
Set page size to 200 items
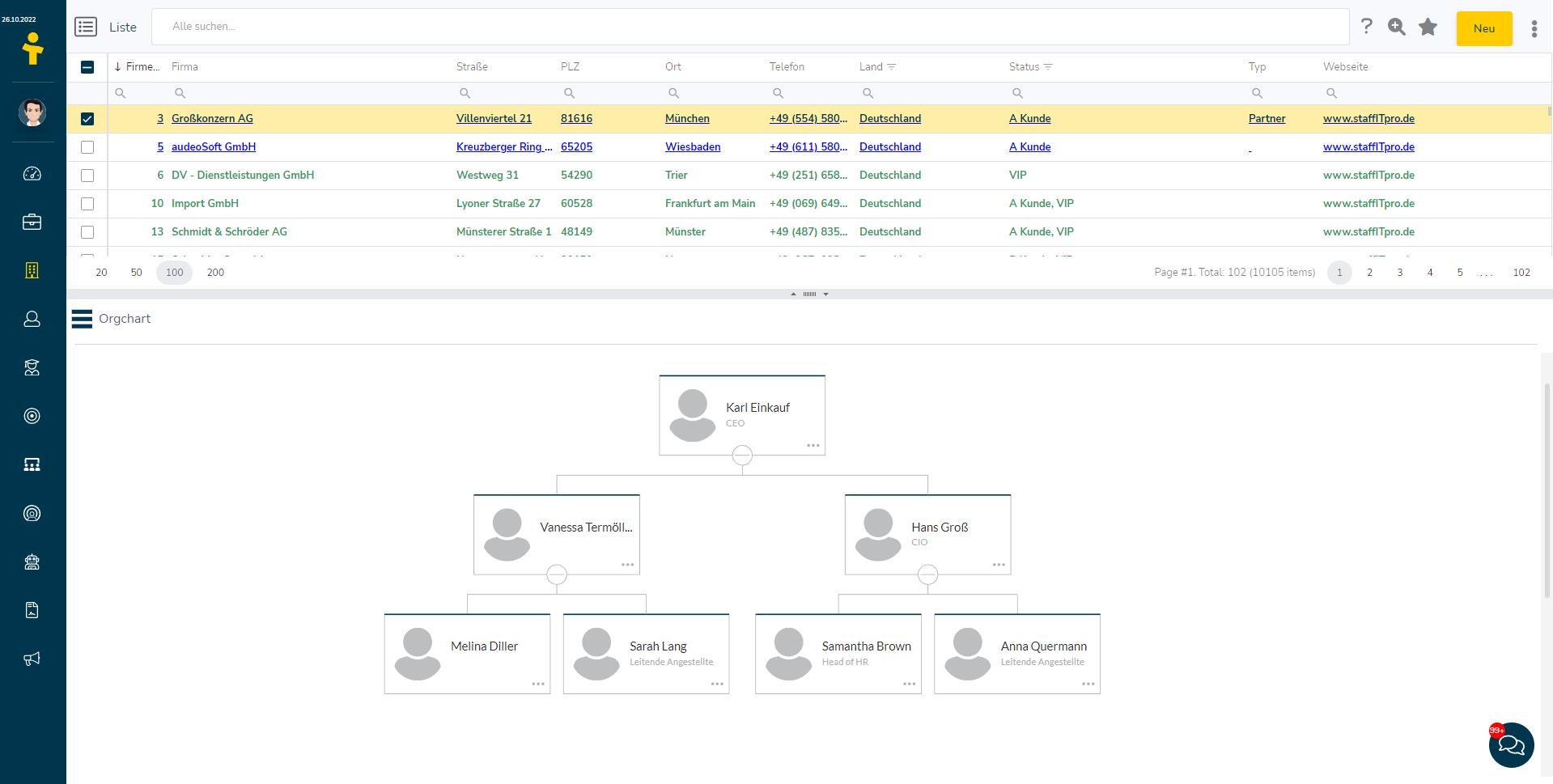215,273
